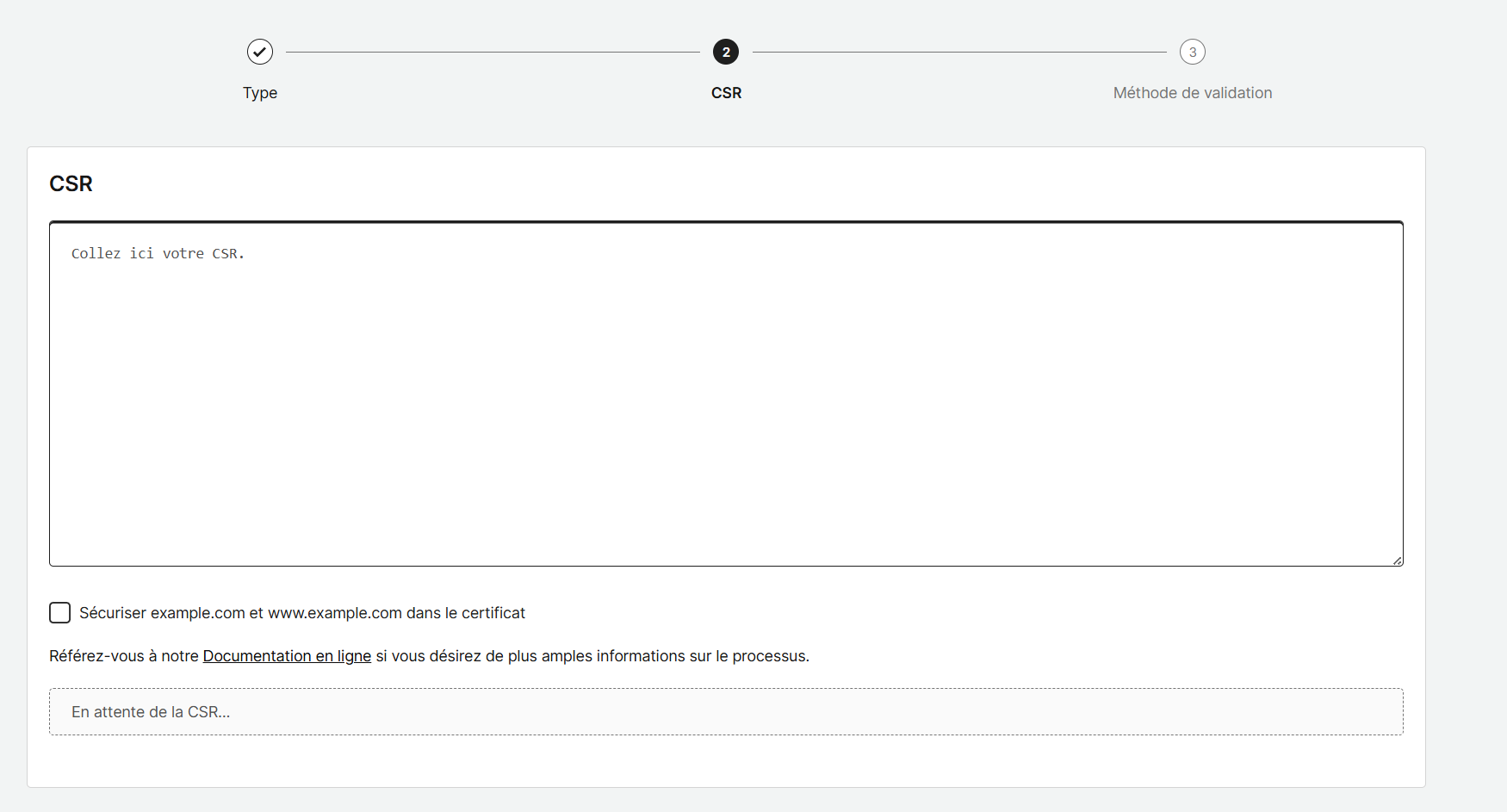Click the 'Collez ici votre CSR.' placeholder text
The height and width of the screenshot is (812, 1507).
(x=158, y=254)
